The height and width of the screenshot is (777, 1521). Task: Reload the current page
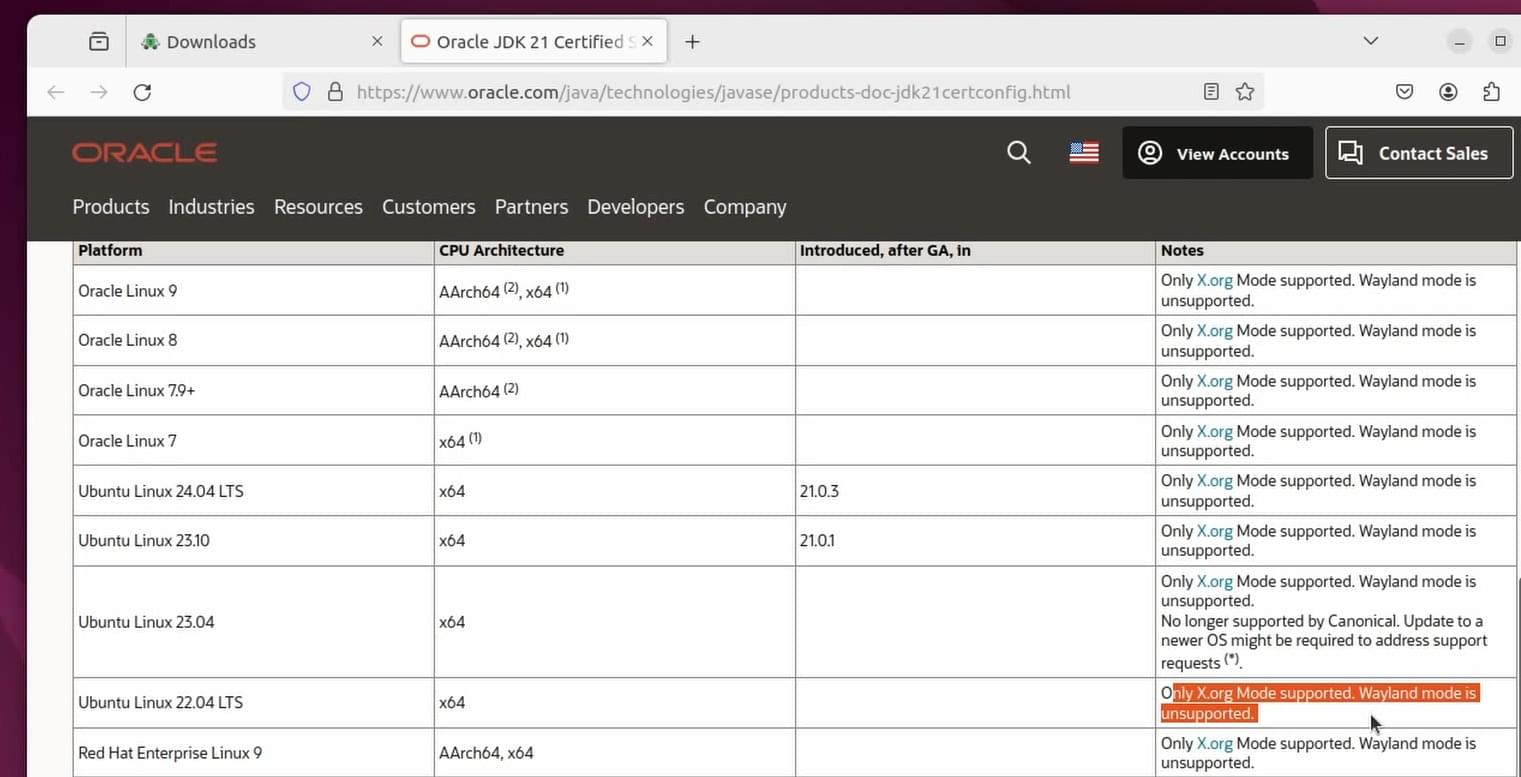pos(142,92)
